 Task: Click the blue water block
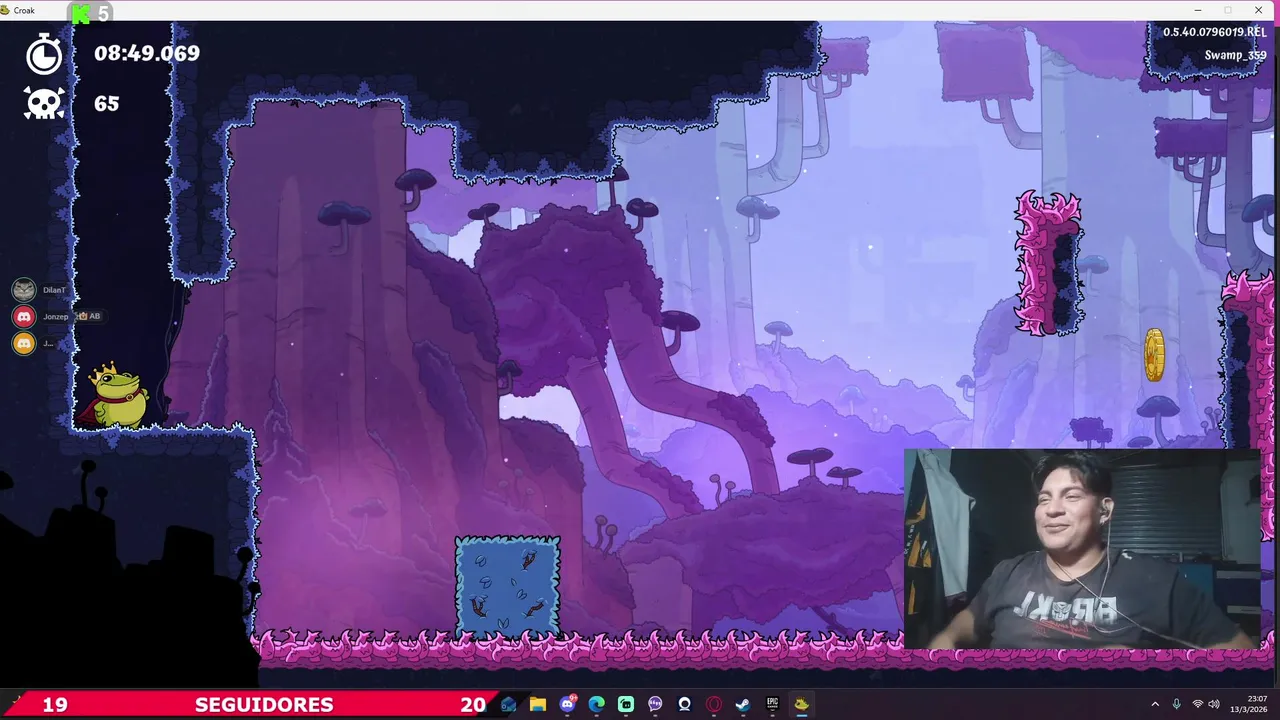click(508, 587)
